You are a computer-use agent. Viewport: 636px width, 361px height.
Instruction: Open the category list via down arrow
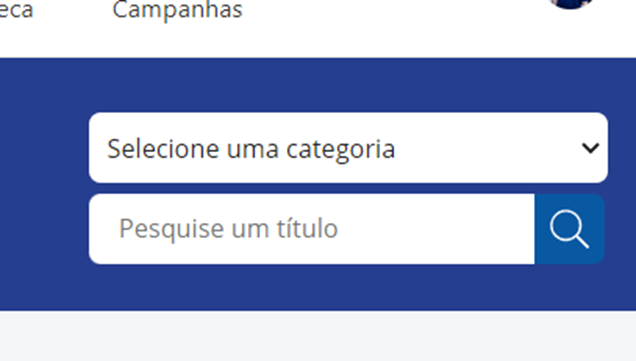(x=590, y=148)
